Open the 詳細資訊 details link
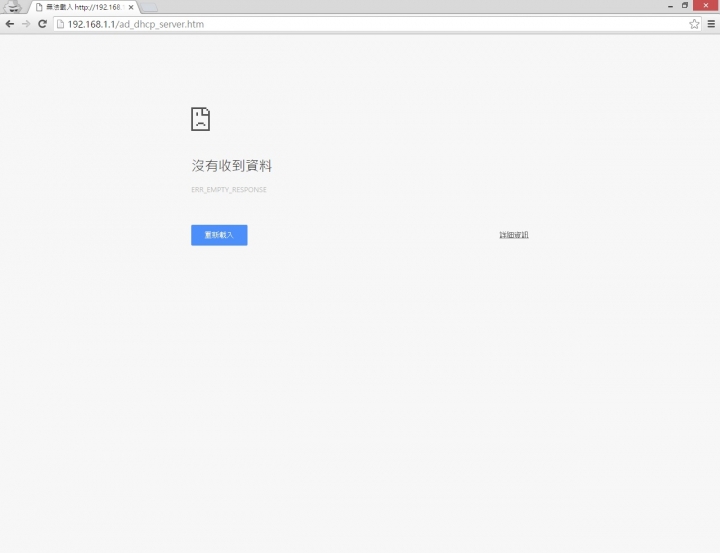The image size is (720, 553). (514, 235)
